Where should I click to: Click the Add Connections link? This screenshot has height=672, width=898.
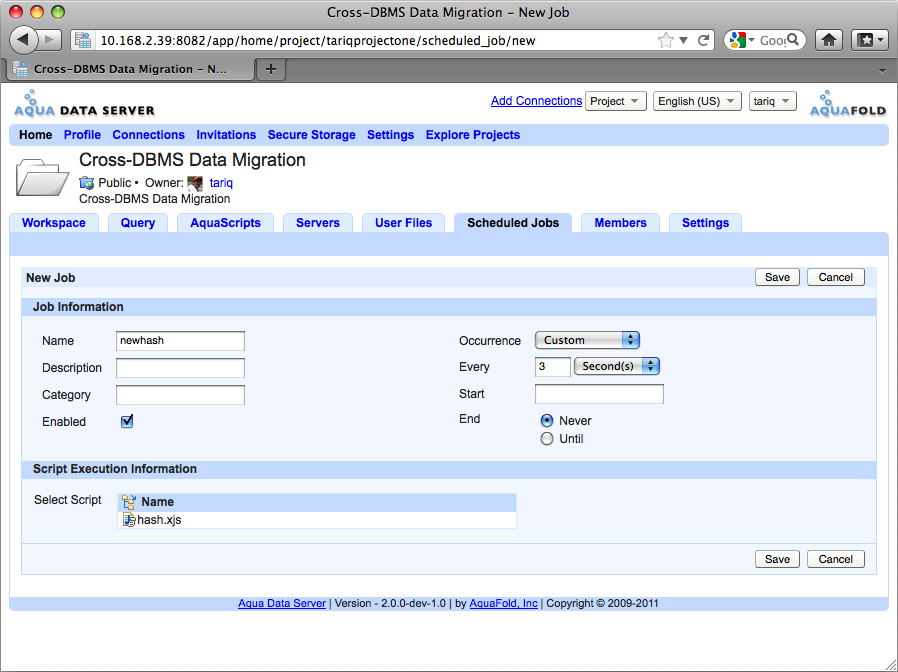[537, 101]
